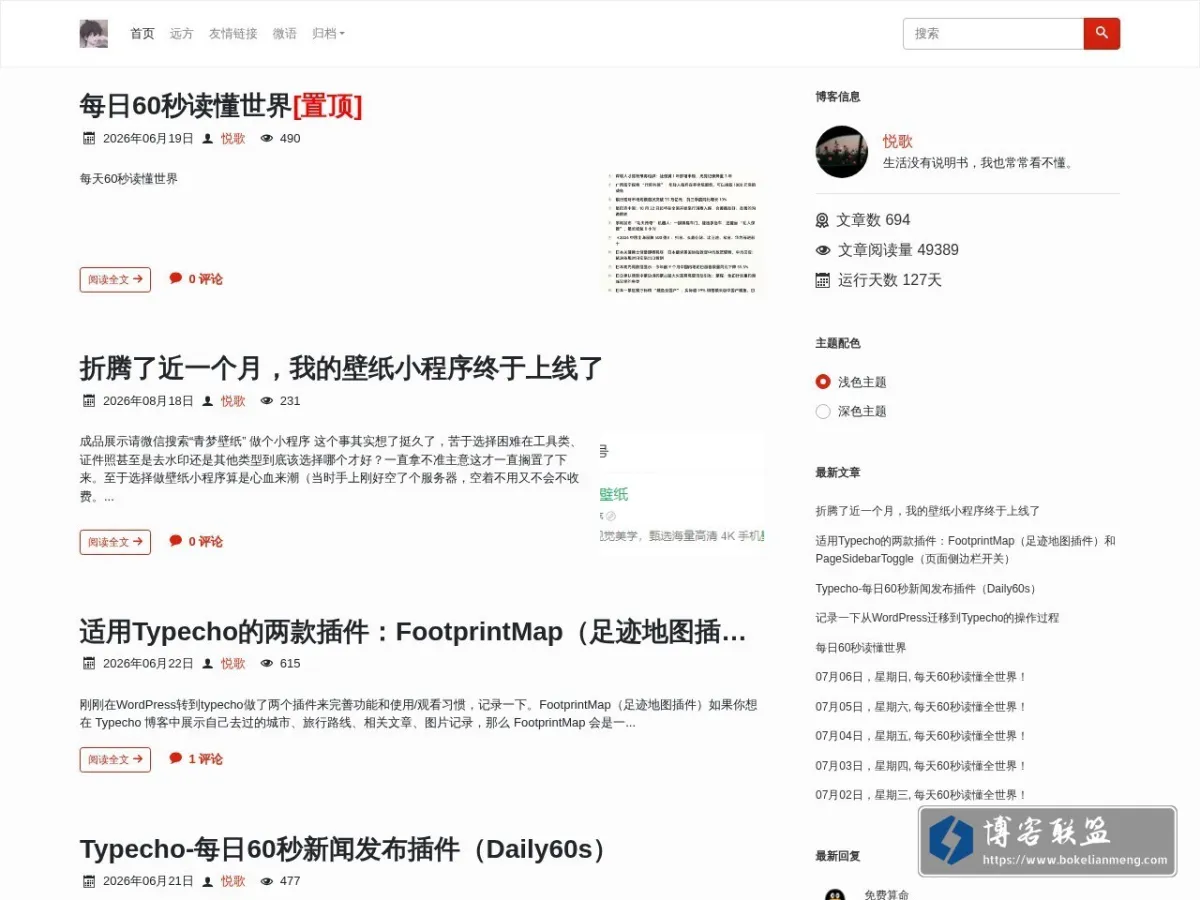Click the author icon in the 每日60秒读懂世界 post
Screen dimensions: 1200x900
[208, 139]
